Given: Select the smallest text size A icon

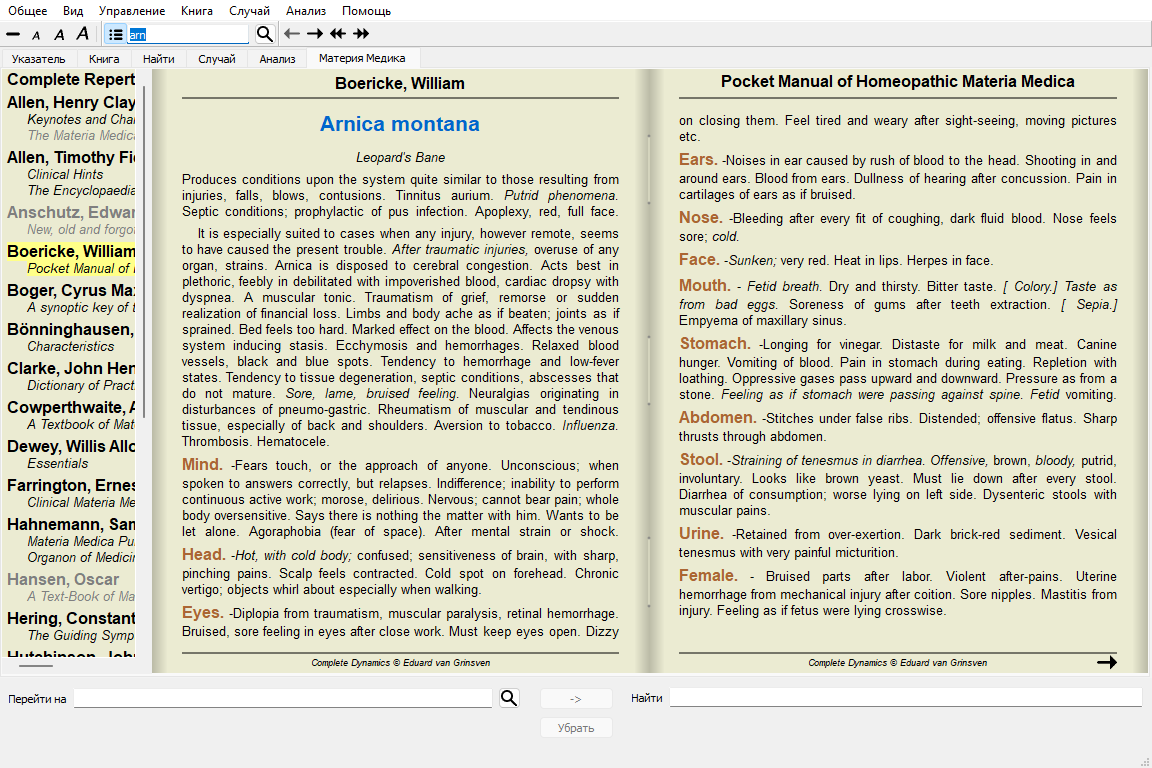Looking at the screenshot, I should click(x=36, y=35).
